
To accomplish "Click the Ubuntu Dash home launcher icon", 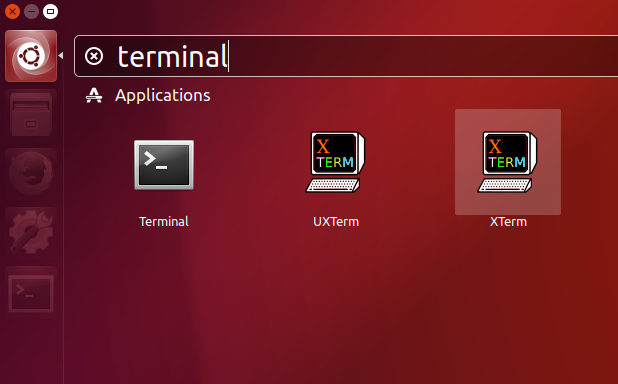I will click(31, 56).
